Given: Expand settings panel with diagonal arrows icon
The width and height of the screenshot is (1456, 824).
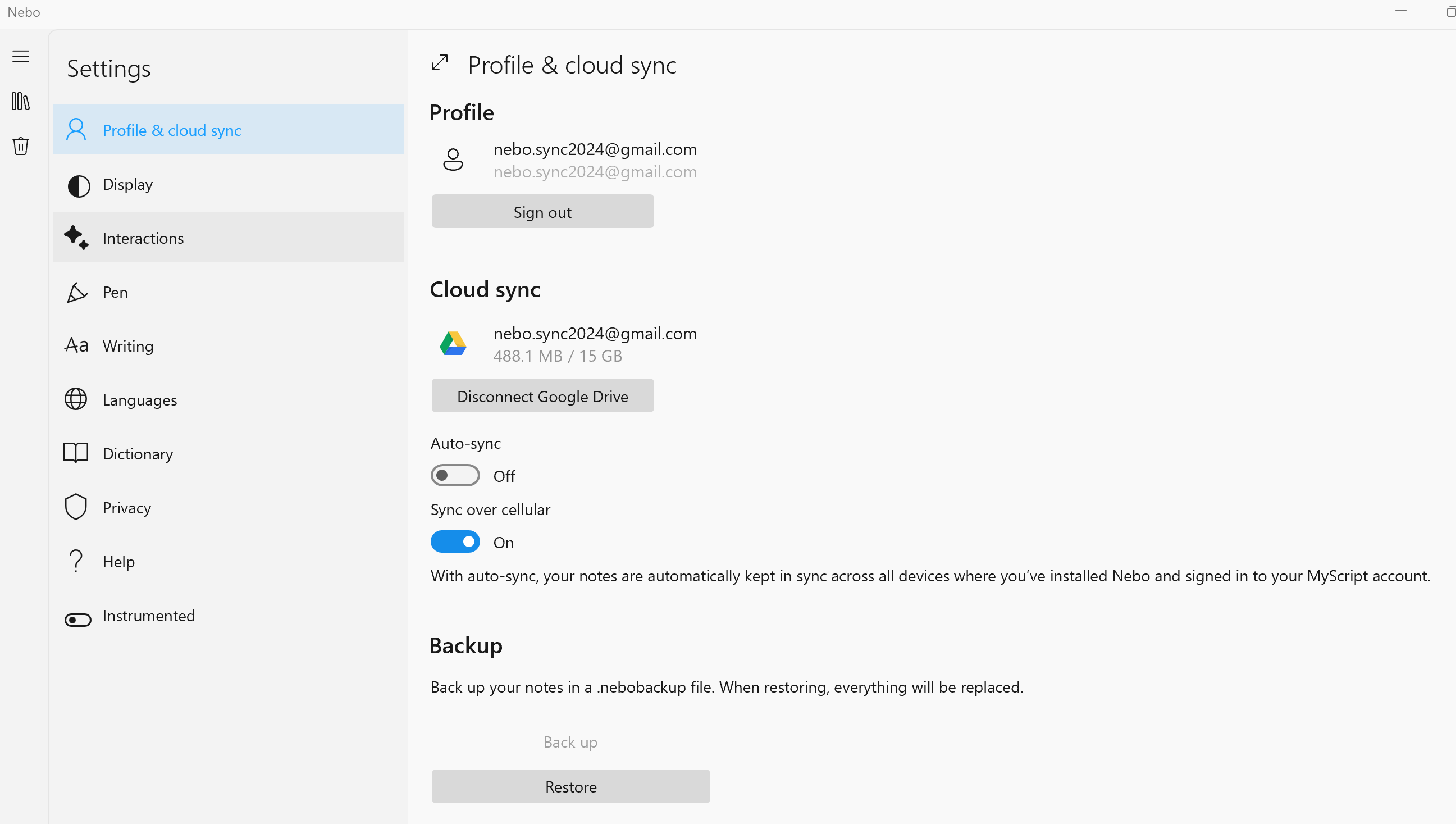Looking at the screenshot, I should pos(440,63).
